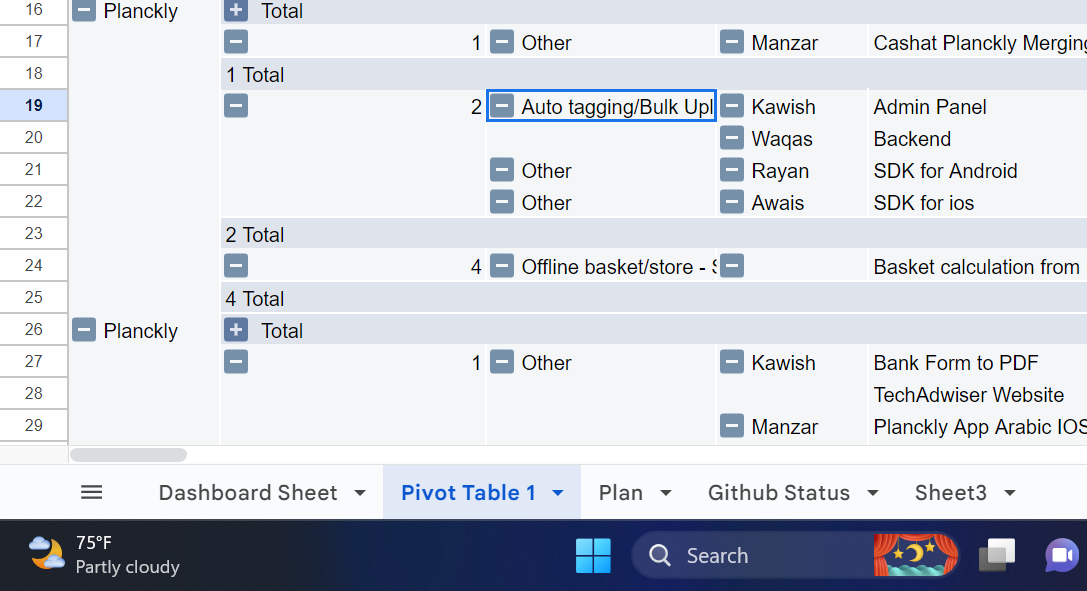Open Task View in taskbar
The width and height of the screenshot is (1087, 591).
(x=997, y=556)
